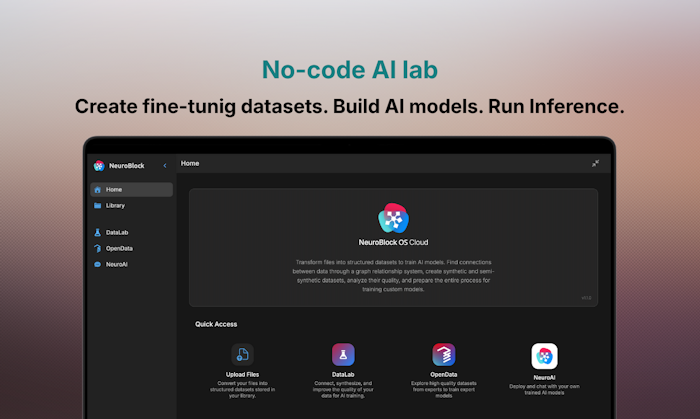Click the collapse window arrows icon in header
This screenshot has height=419, width=700.
[596, 163]
